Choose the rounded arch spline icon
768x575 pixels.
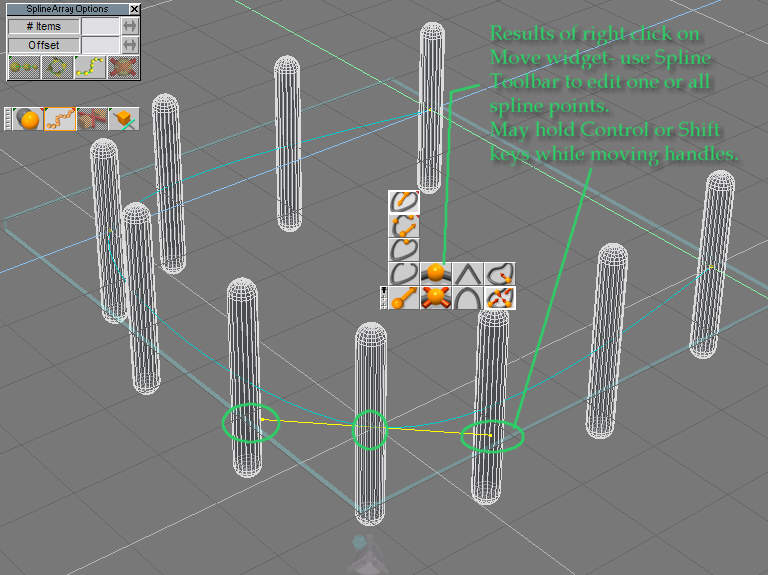(467, 297)
